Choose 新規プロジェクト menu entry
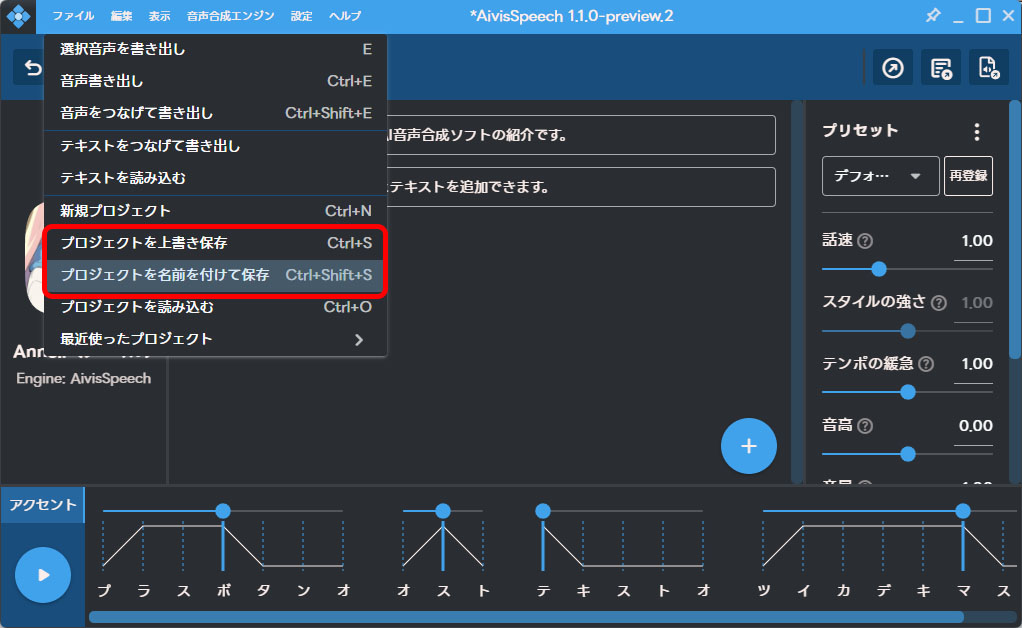Screen dimensions: 1022x628 click(x=215, y=210)
